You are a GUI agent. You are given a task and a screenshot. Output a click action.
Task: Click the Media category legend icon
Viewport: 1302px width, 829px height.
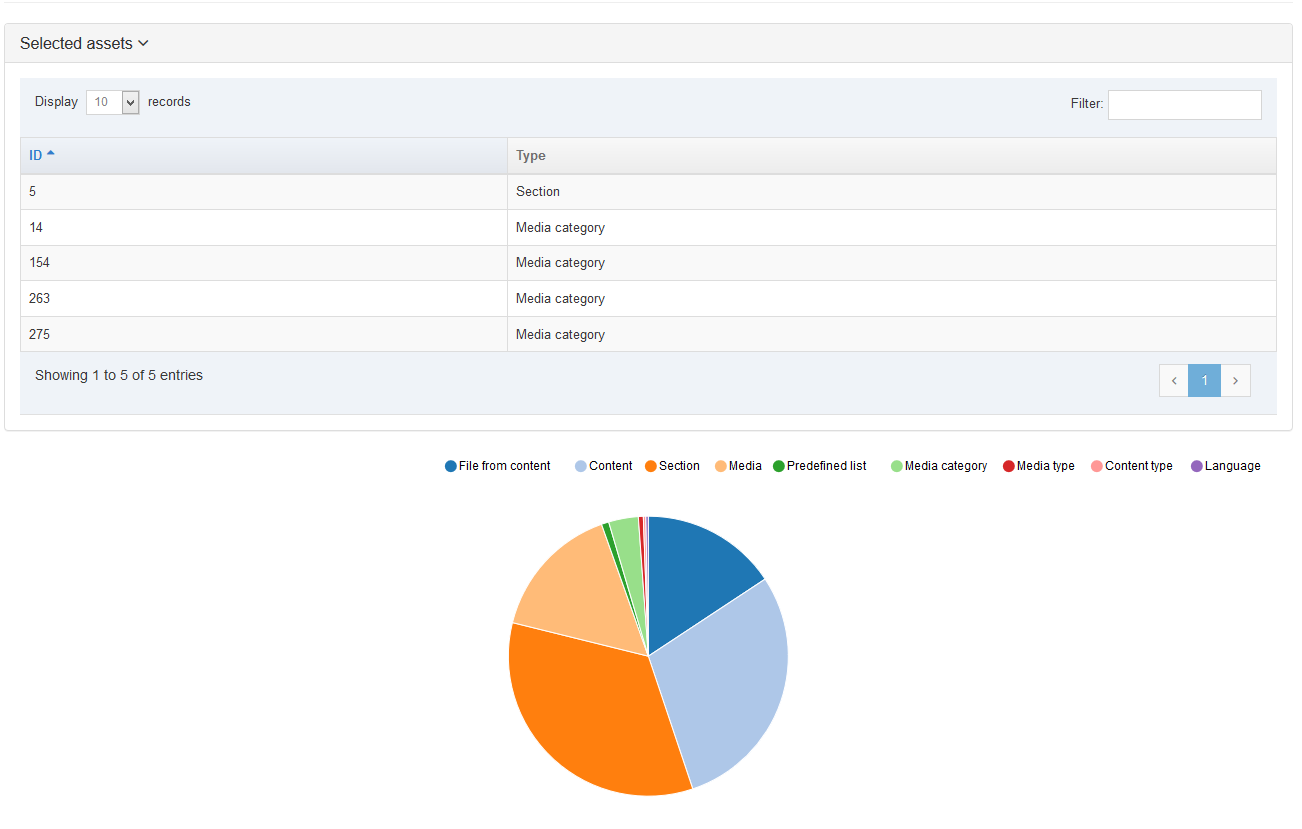[x=897, y=466]
